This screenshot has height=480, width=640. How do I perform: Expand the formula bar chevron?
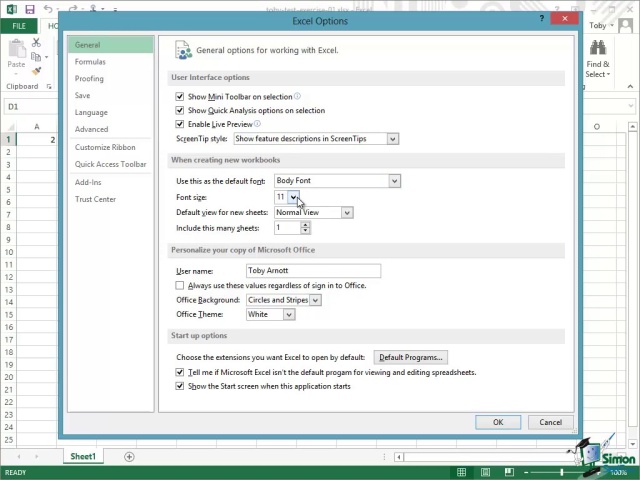coord(631,106)
